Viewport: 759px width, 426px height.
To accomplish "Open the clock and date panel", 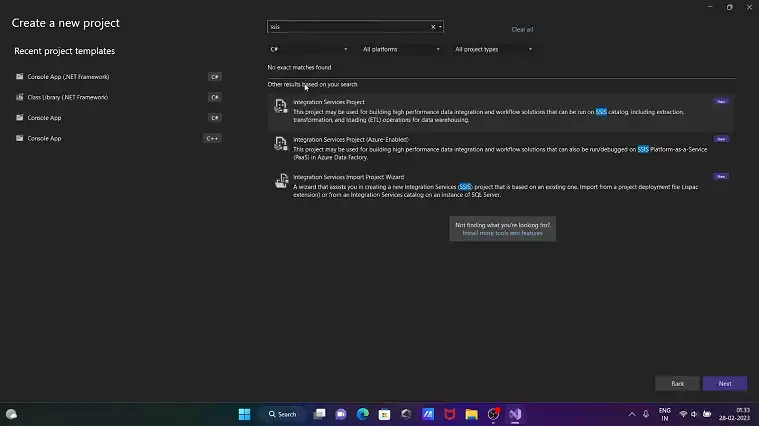I will [x=734, y=414].
